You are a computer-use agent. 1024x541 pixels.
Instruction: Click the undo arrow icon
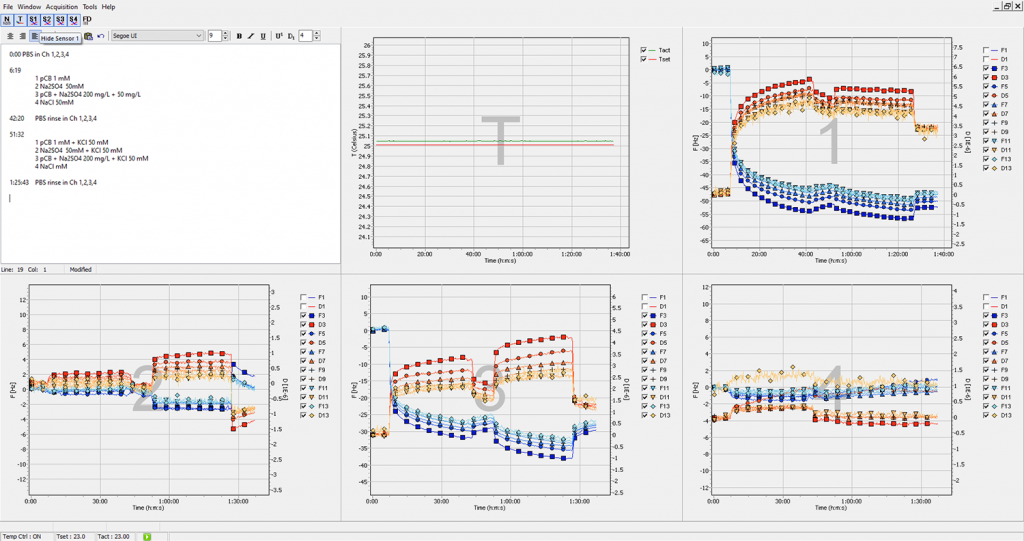click(x=101, y=36)
